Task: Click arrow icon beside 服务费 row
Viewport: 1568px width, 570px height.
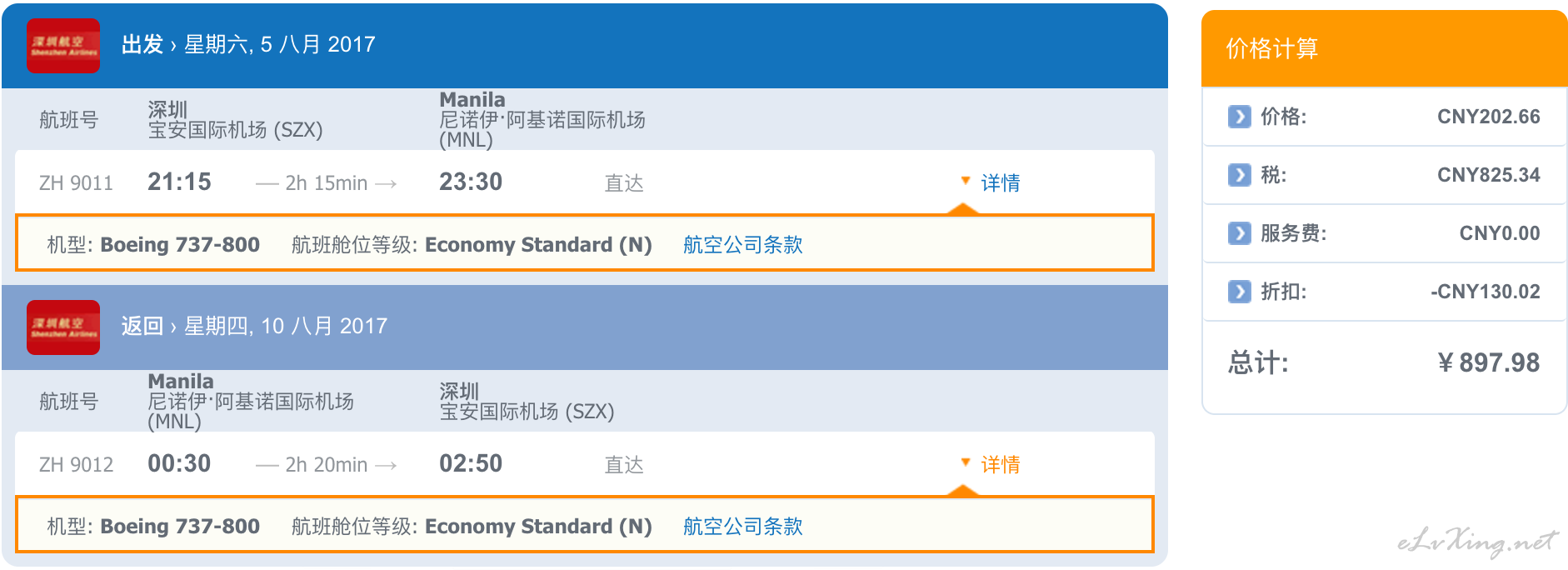Action: click(1240, 233)
